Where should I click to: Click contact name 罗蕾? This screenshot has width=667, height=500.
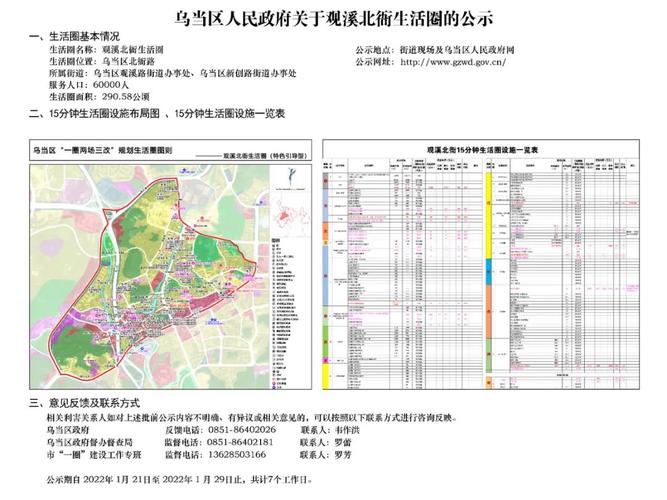coord(343,442)
